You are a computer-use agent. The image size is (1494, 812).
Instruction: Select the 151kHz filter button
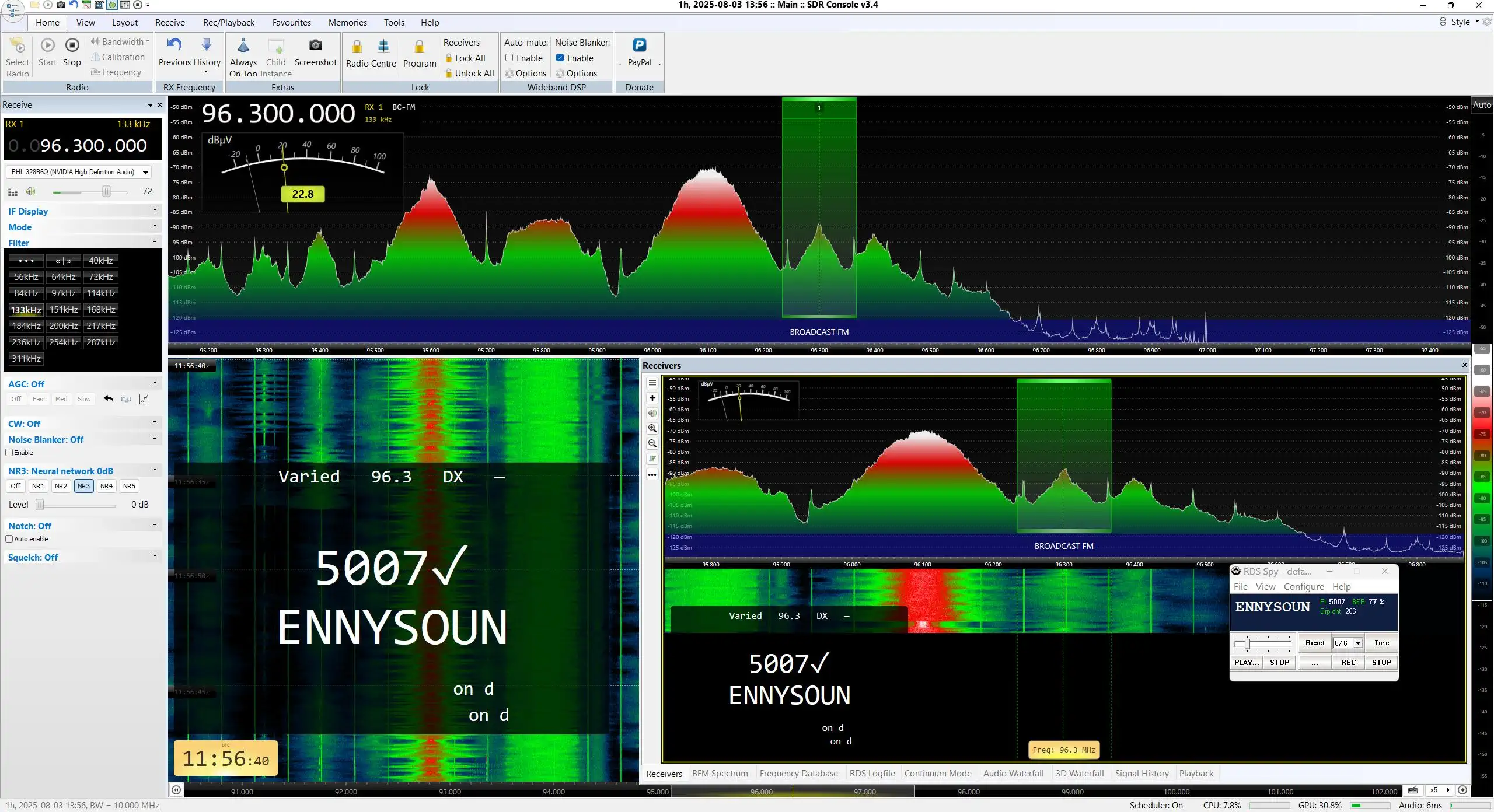coord(64,310)
